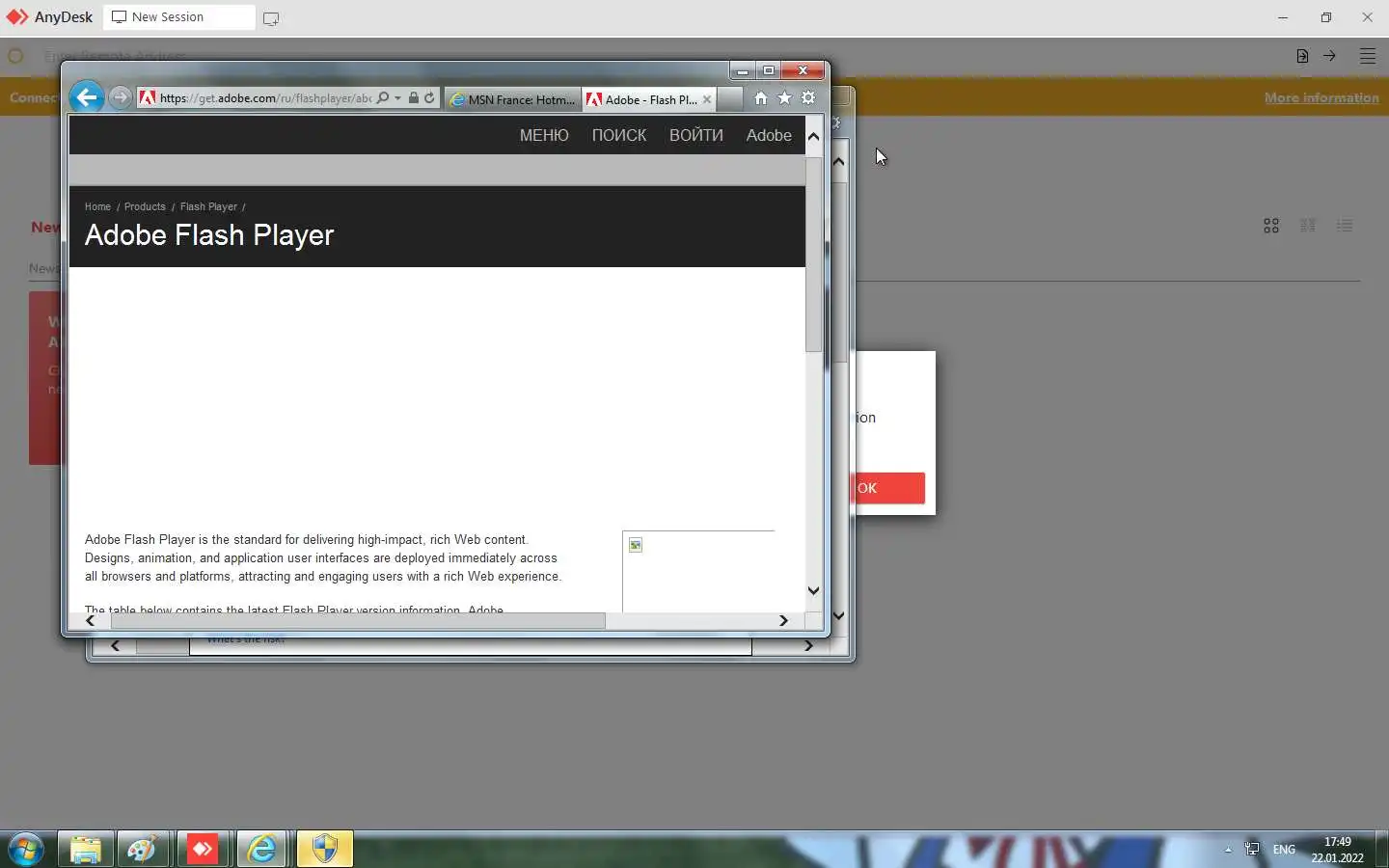Click the front page vertical scrollbar thumb
Viewport: 1389px width, 868px height.
pyautogui.click(x=813, y=254)
